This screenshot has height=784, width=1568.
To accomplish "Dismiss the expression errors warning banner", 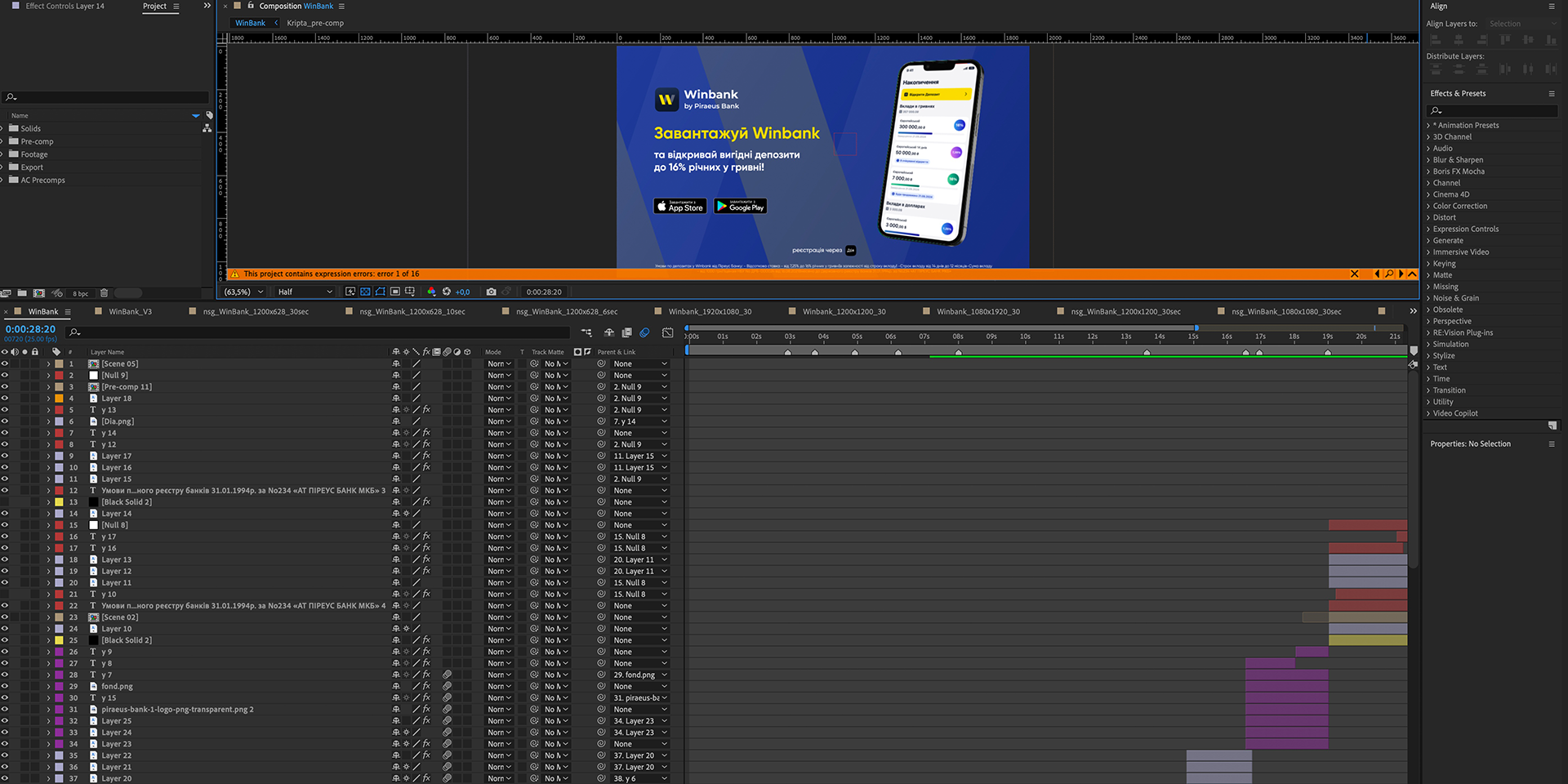I will click(x=1354, y=274).
